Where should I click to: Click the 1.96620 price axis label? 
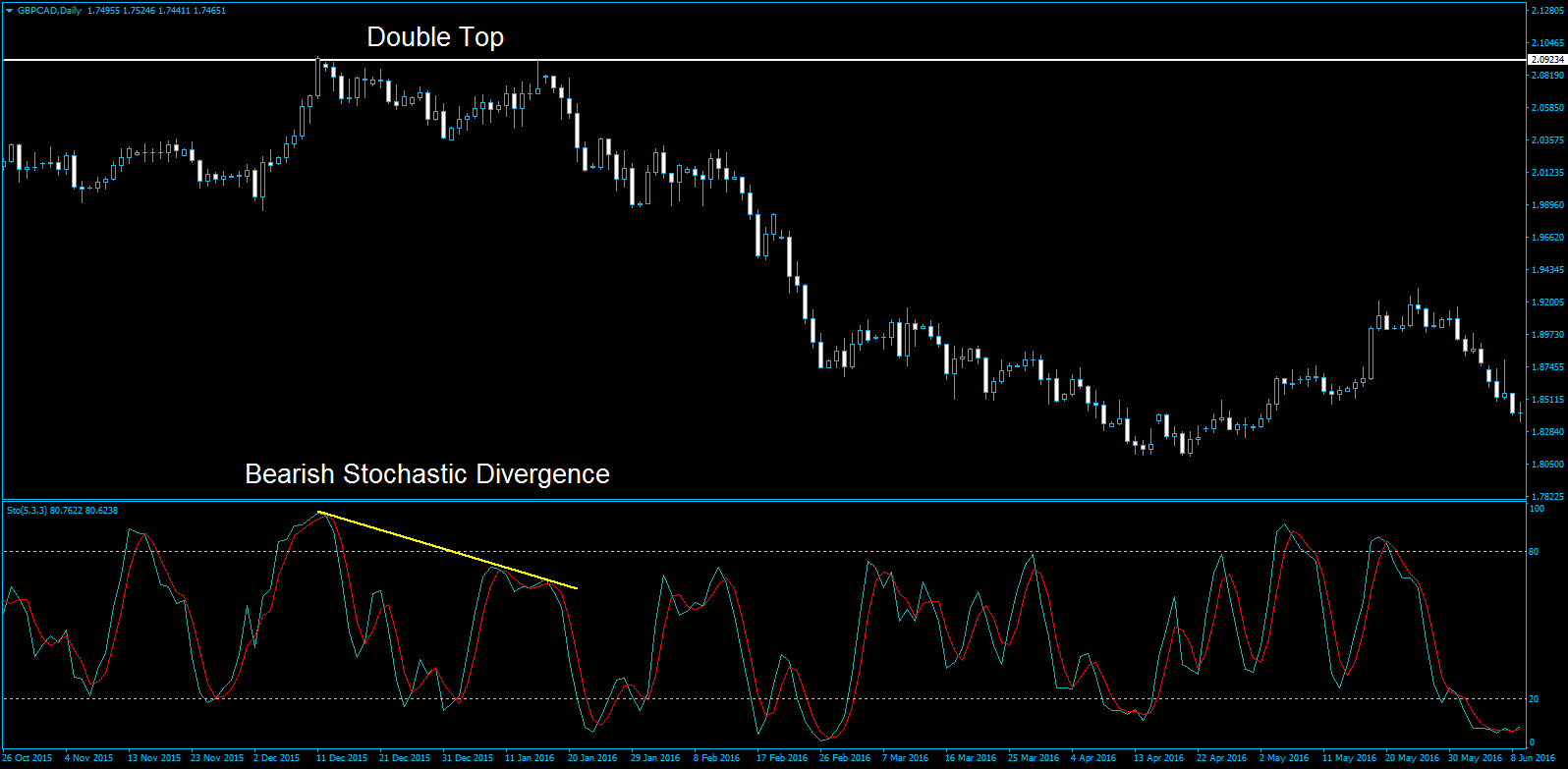1546,238
